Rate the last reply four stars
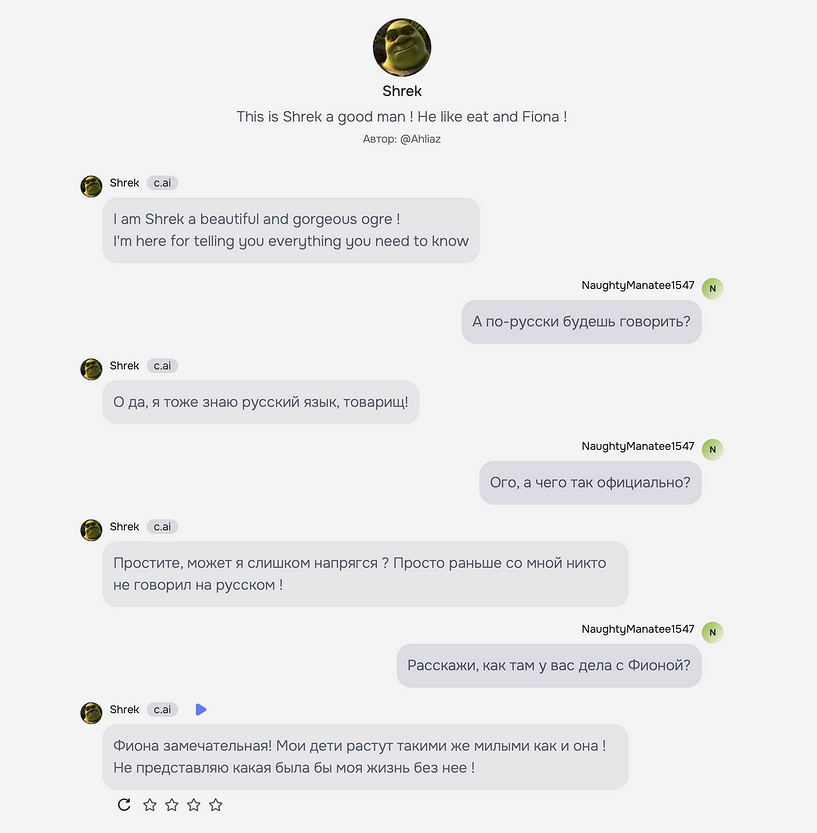The width and height of the screenshot is (817, 833). coord(216,804)
